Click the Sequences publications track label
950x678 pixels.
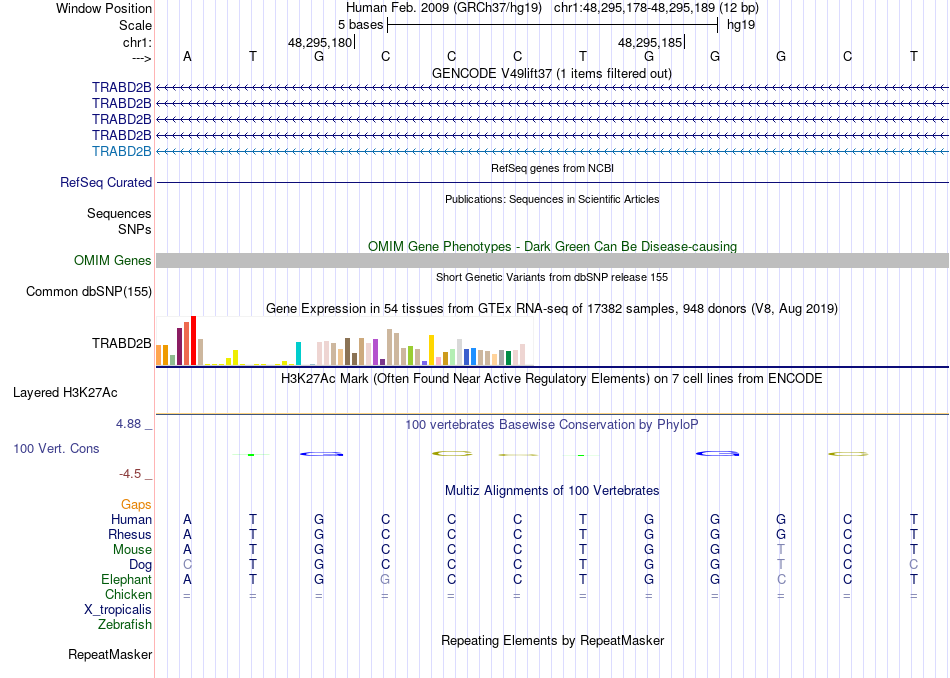point(119,213)
